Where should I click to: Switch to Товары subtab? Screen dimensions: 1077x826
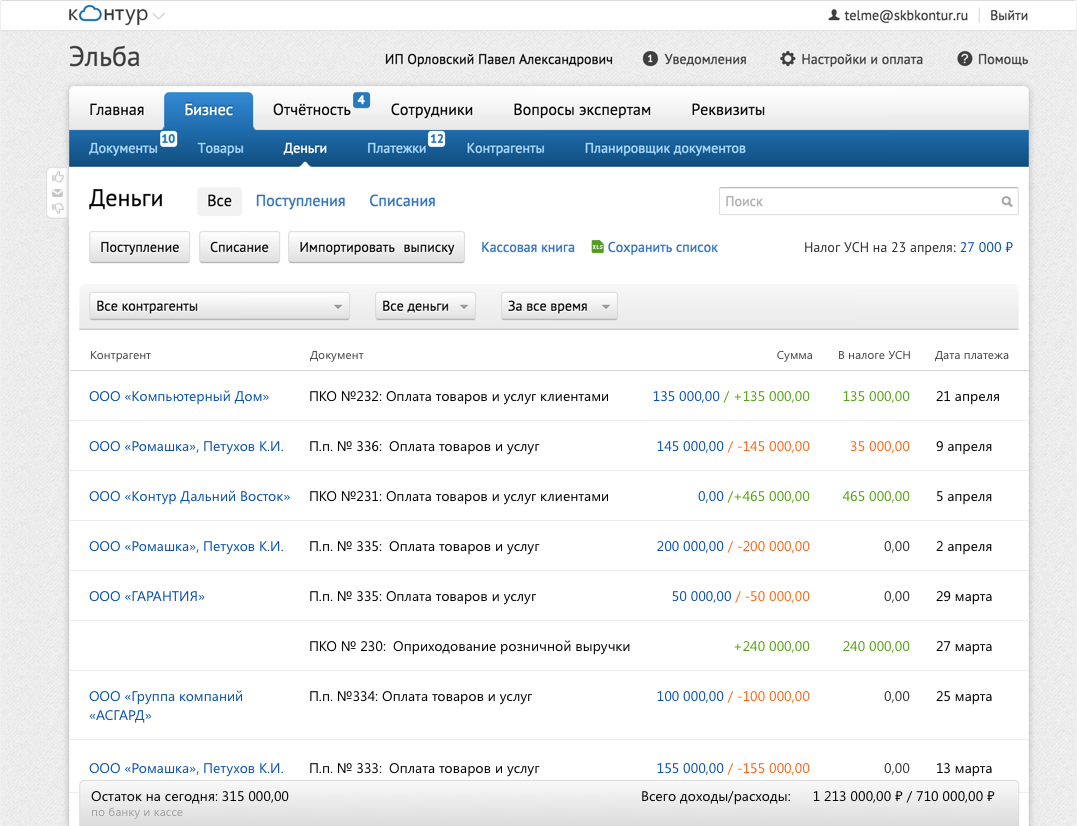220,148
